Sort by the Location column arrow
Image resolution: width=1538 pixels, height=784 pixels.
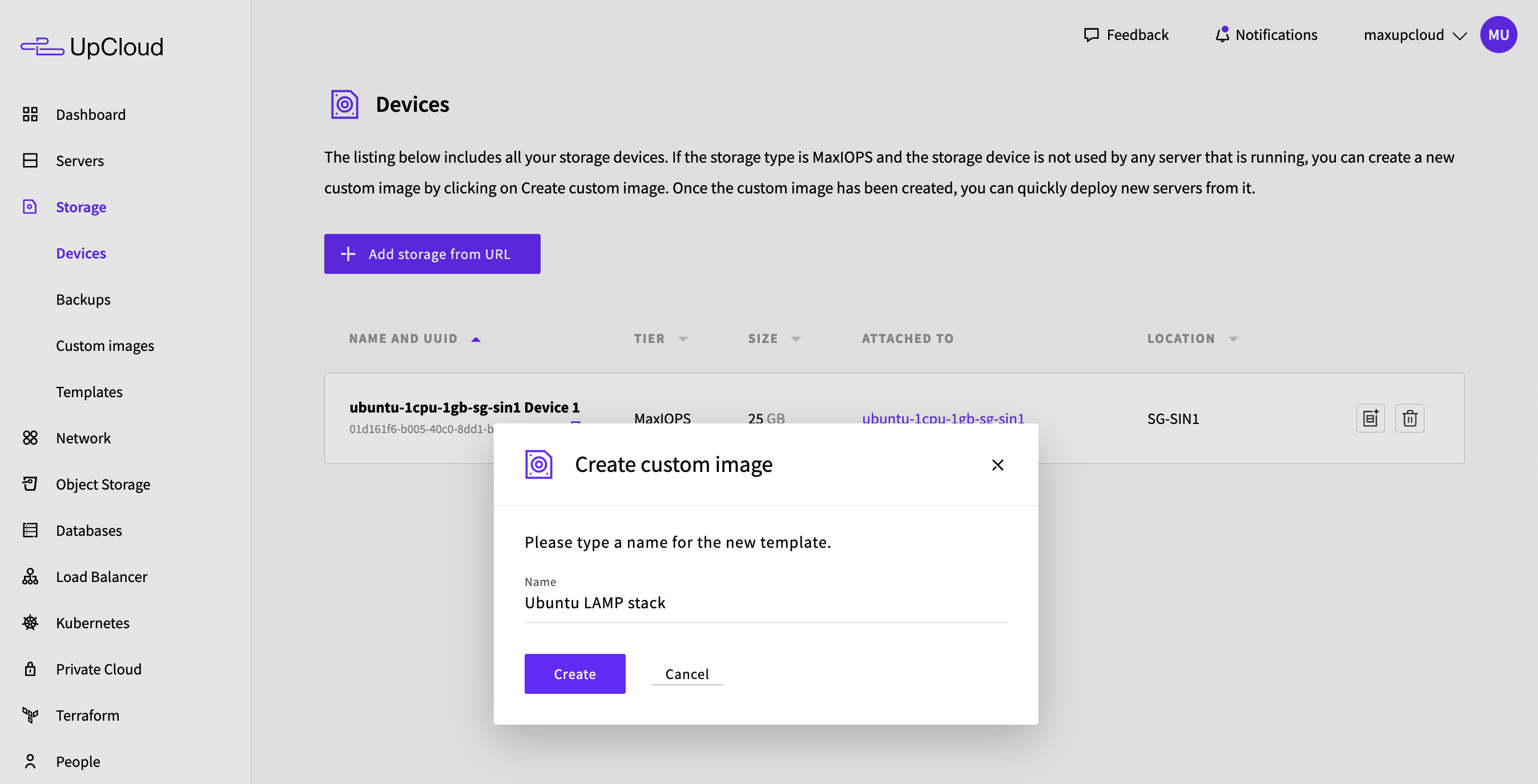(1234, 339)
